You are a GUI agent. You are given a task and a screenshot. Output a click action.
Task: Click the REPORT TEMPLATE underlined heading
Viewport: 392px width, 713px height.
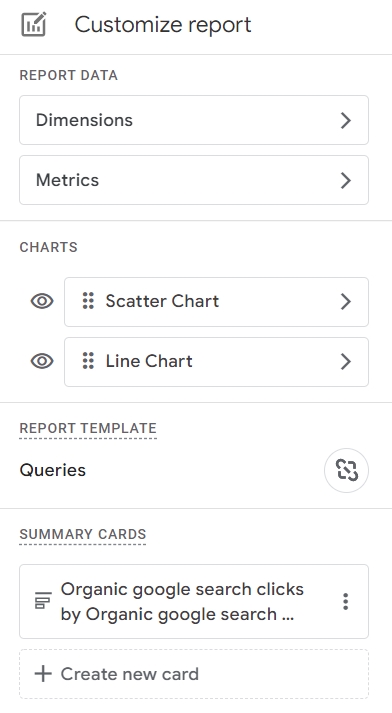click(x=88, y=428)
